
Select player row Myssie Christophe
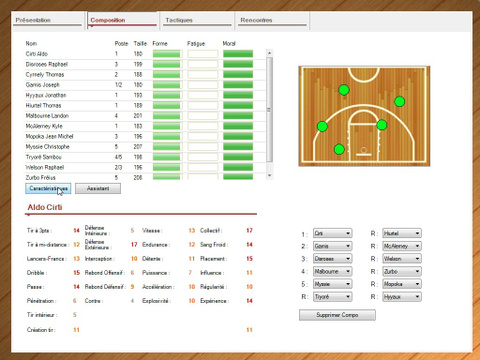[x=145, y=147]
